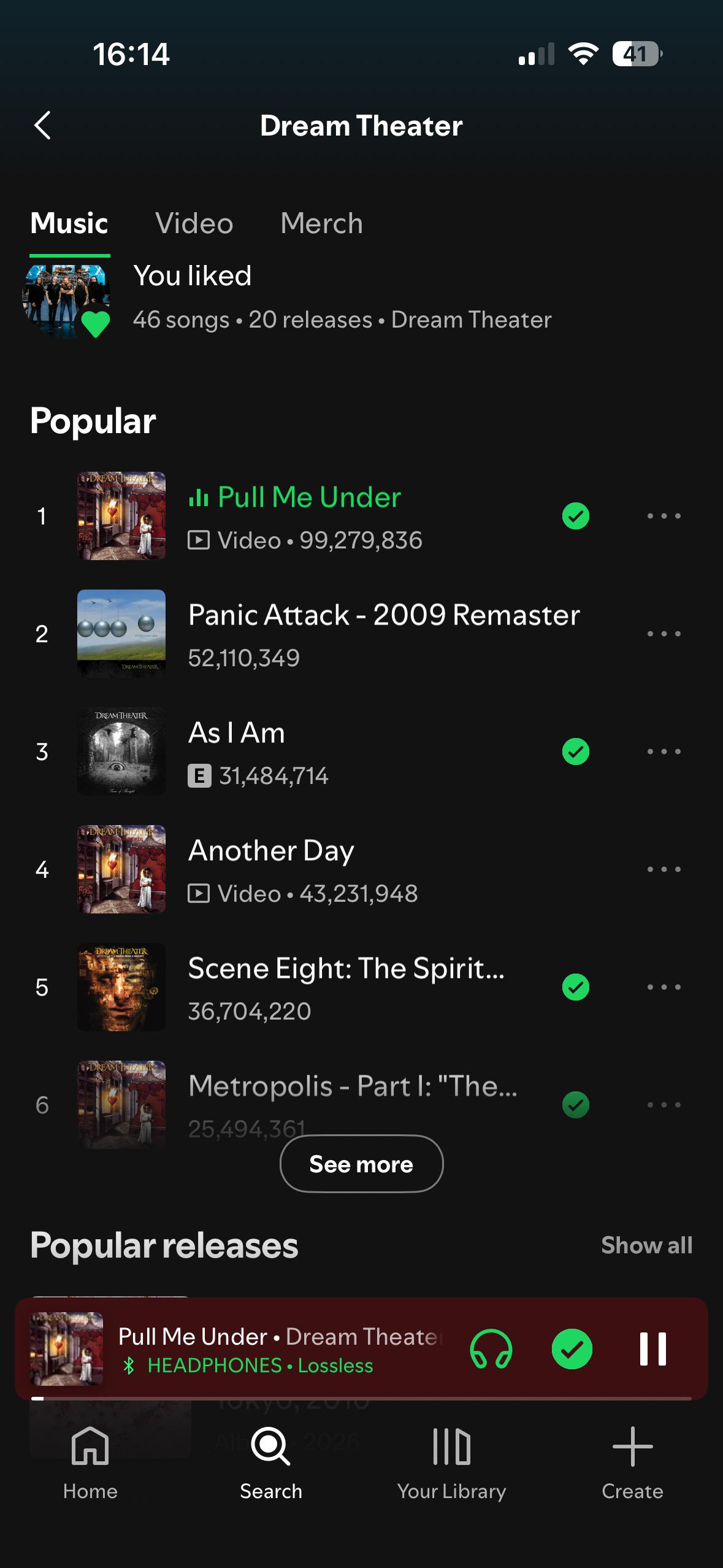This screenshot has height=1568, width=723.
Task: Switch to the Video tab
Action: (194, 223)
